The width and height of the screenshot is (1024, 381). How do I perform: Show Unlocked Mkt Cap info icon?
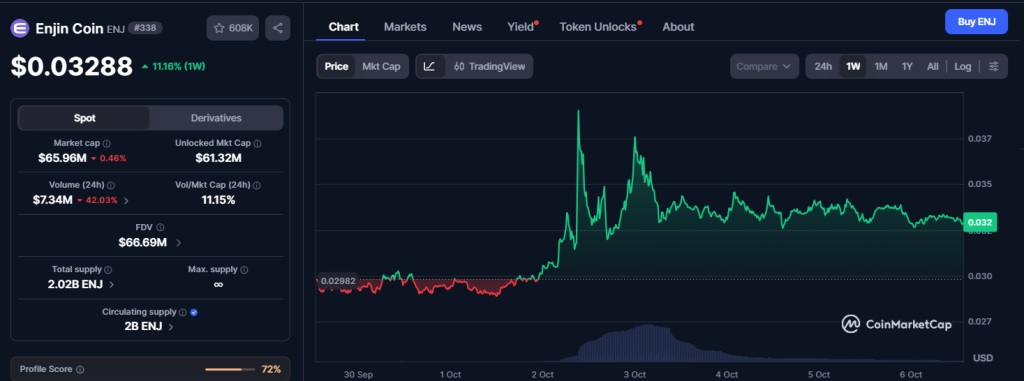pyautogui.click(x=257, y=143)
